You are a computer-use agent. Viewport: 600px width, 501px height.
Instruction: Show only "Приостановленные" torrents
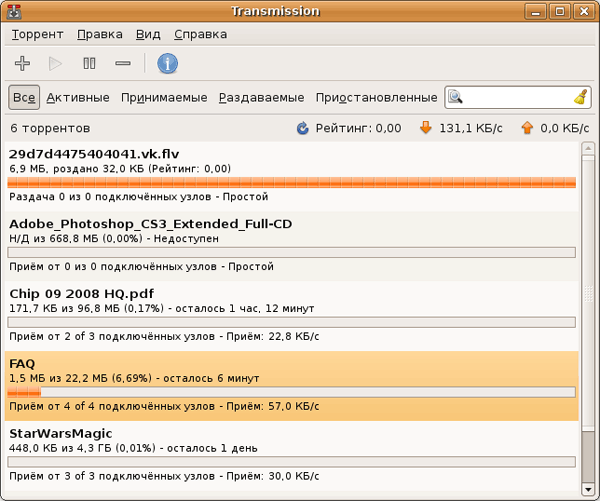(x=376, y=97)
